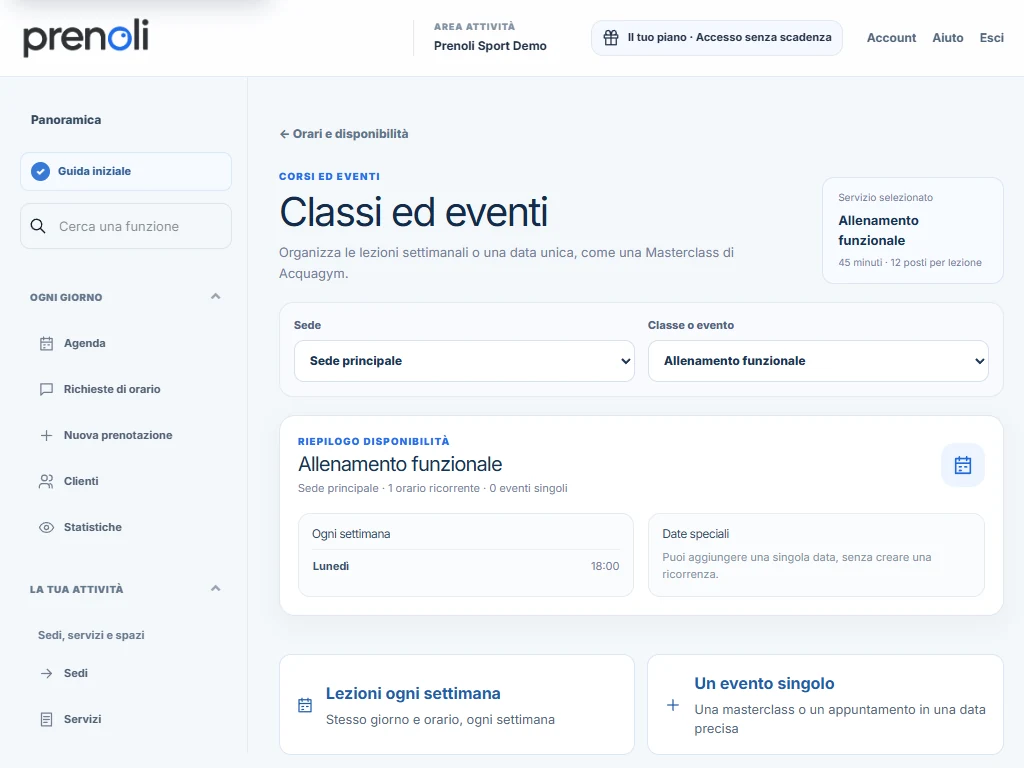Focus the Cerca una funzione search field
Screen dimensions: 1024x768
(126, 226)
